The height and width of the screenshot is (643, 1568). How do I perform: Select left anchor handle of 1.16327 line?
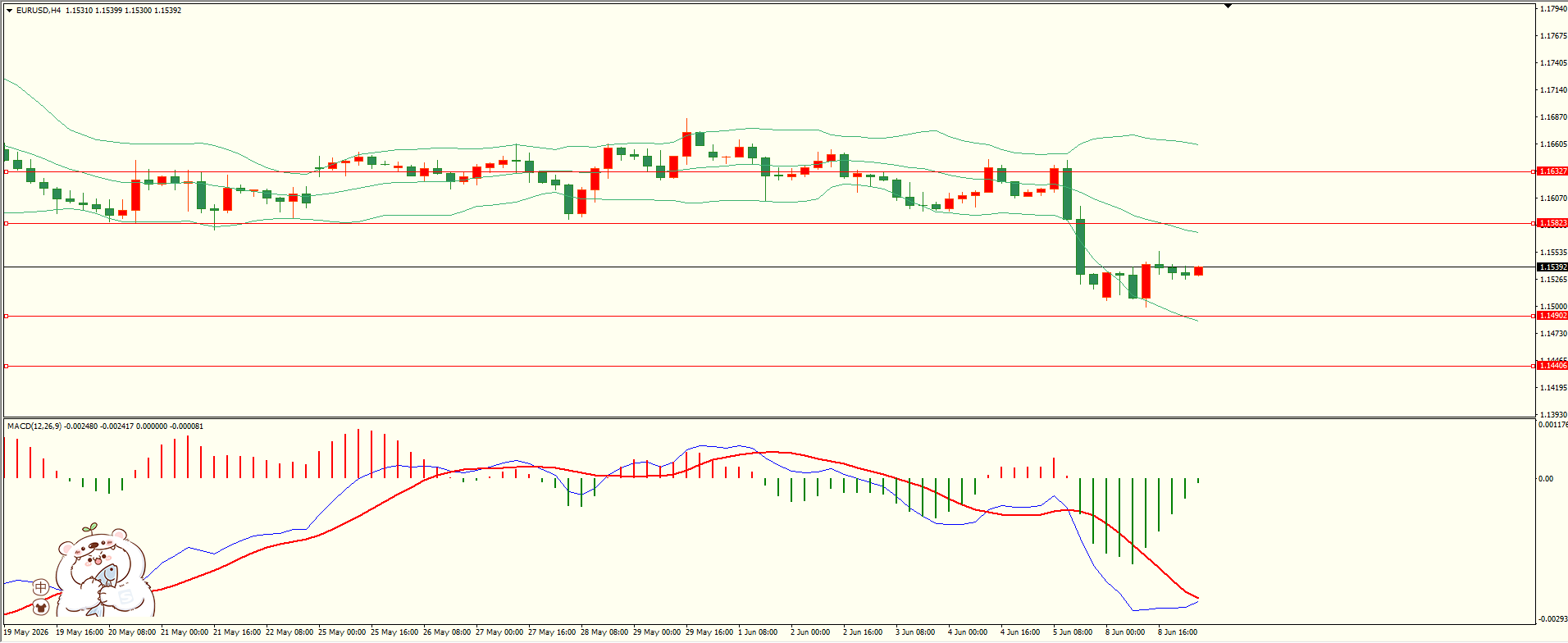pos(6,171)
